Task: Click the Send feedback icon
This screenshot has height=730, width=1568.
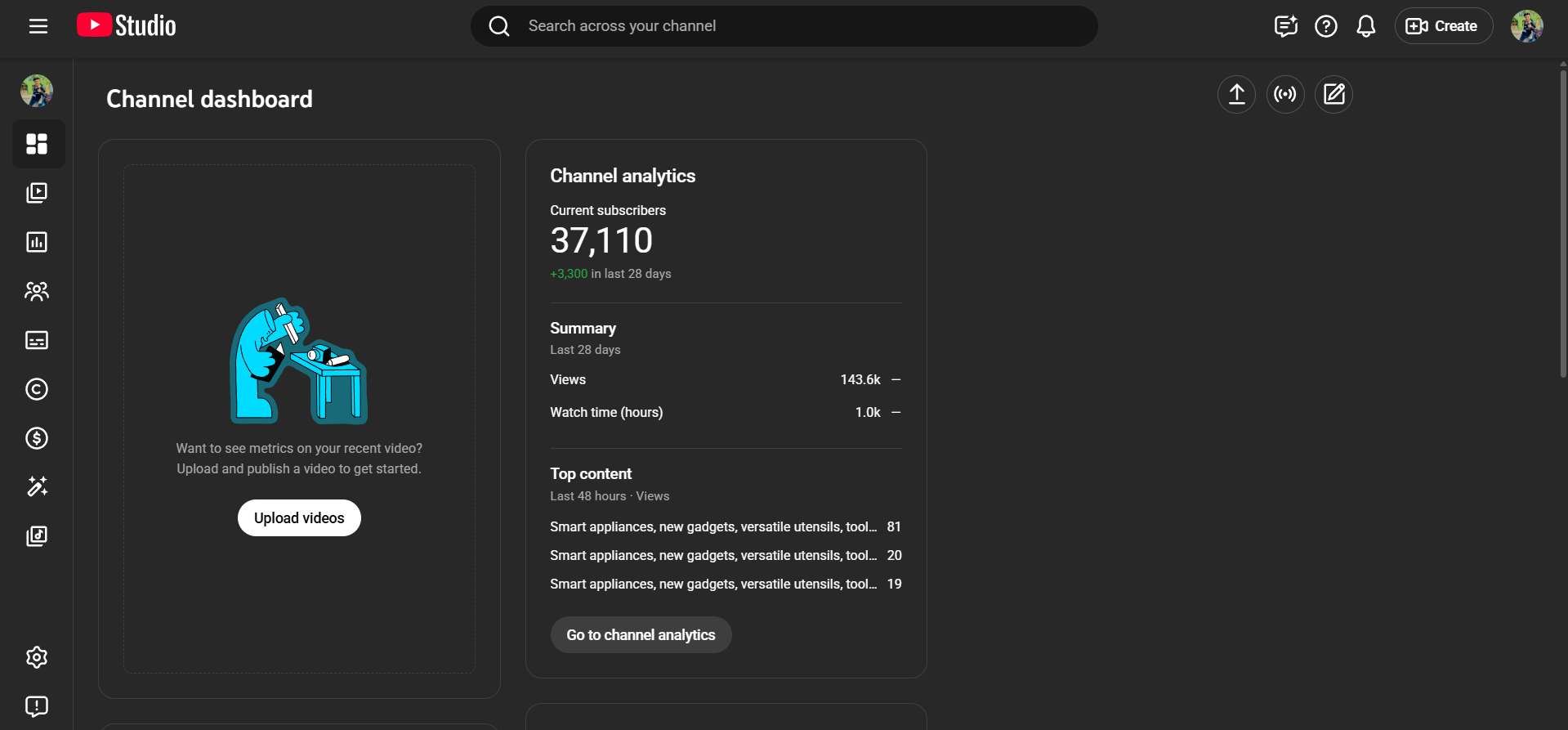Action: (x=37, y=706)
